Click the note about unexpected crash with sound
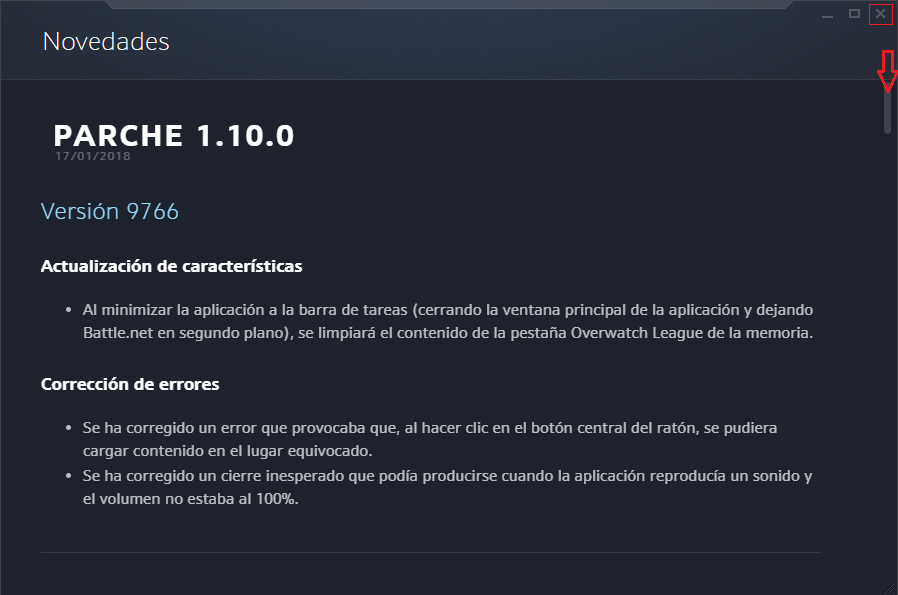The image size is (898, 595). click(x=446, y=488)
